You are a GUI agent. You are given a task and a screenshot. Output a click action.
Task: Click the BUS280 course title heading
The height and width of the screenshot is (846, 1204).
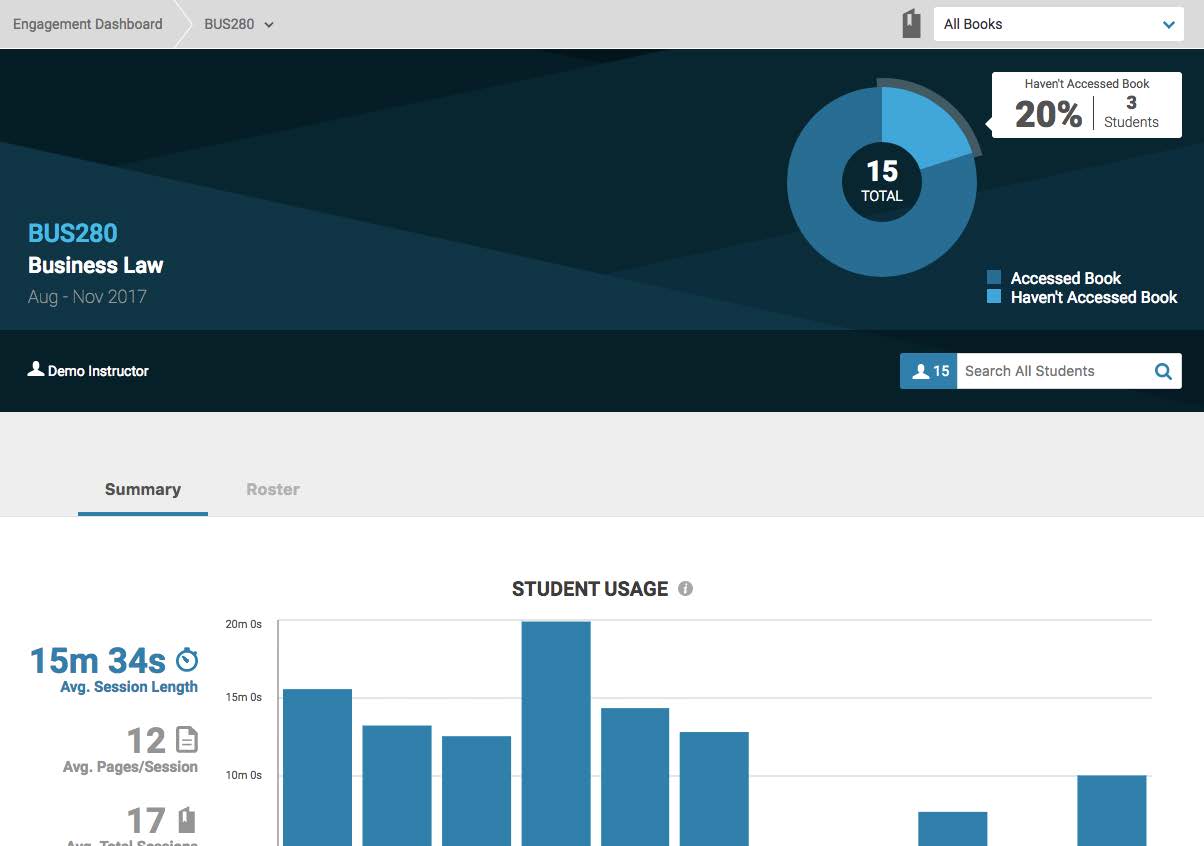[73, 233]
